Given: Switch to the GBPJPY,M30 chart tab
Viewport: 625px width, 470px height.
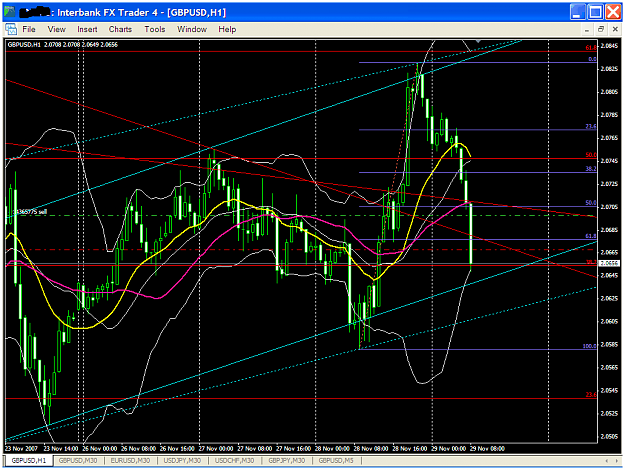Looking at the screenshot, I should [x=287, y=460].
